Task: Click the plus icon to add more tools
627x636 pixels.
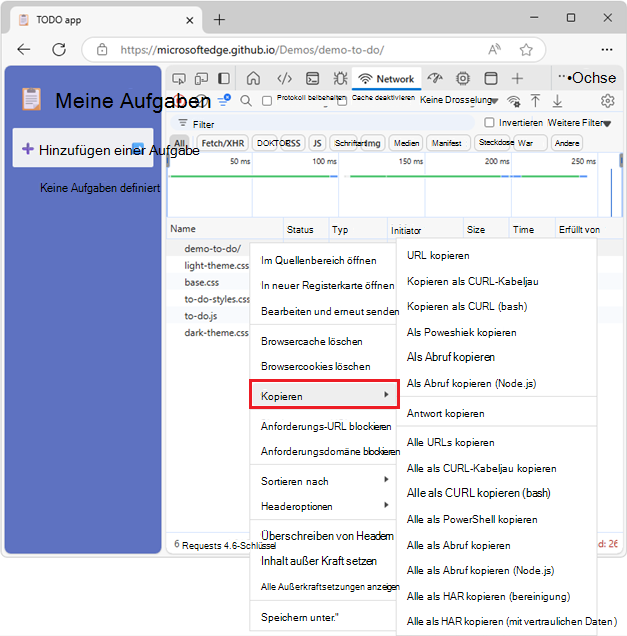Action: (517, 78)
